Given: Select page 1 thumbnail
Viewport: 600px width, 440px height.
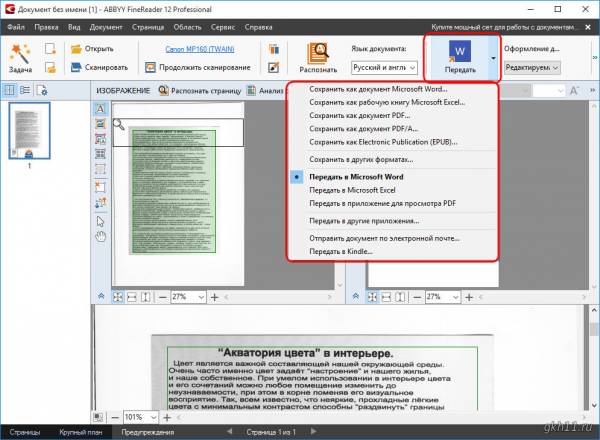Looking at the screenshot, I should [x=30, y=130].
